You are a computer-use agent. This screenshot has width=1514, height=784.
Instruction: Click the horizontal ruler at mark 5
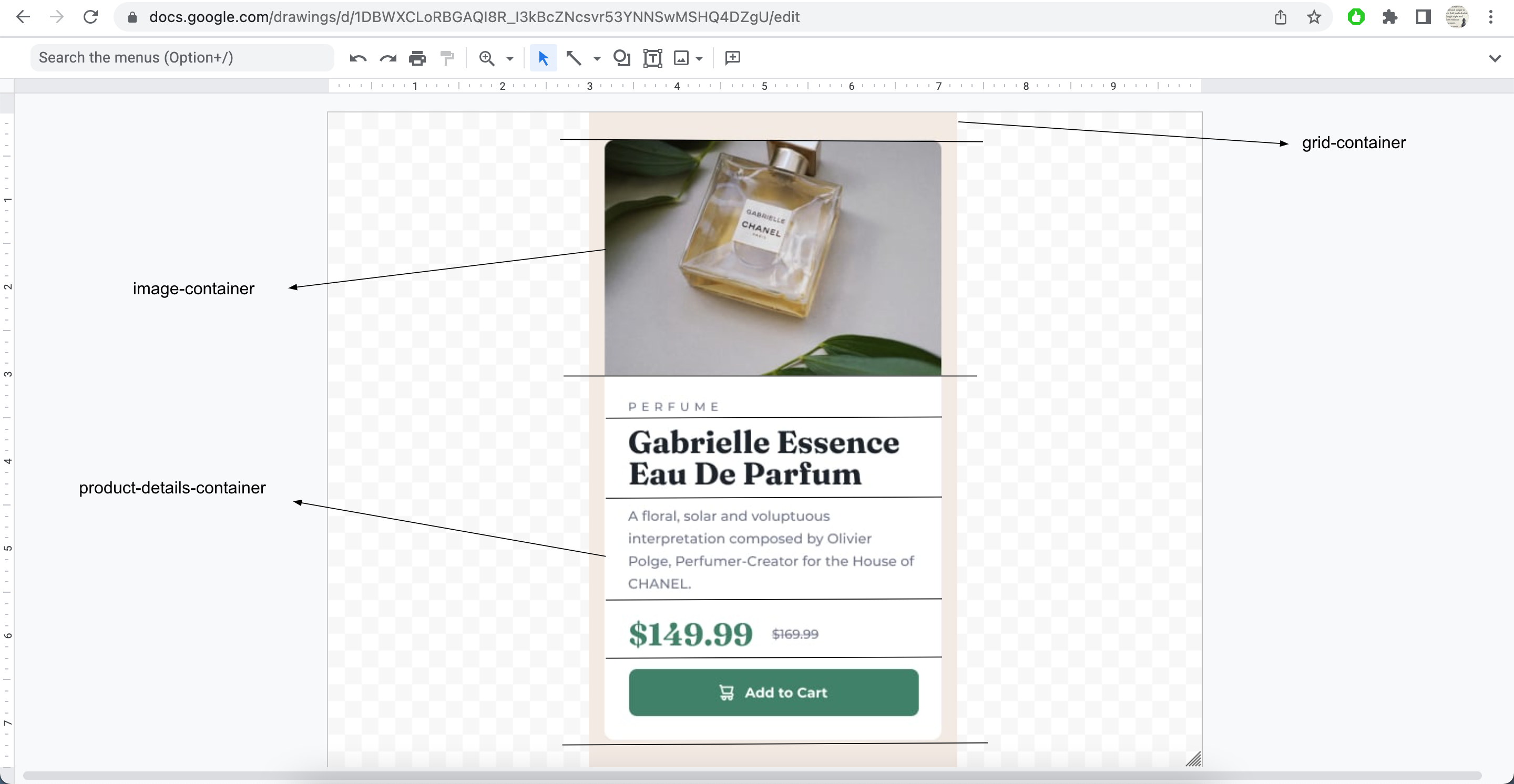pyautogui.click(x=764, y=86)
